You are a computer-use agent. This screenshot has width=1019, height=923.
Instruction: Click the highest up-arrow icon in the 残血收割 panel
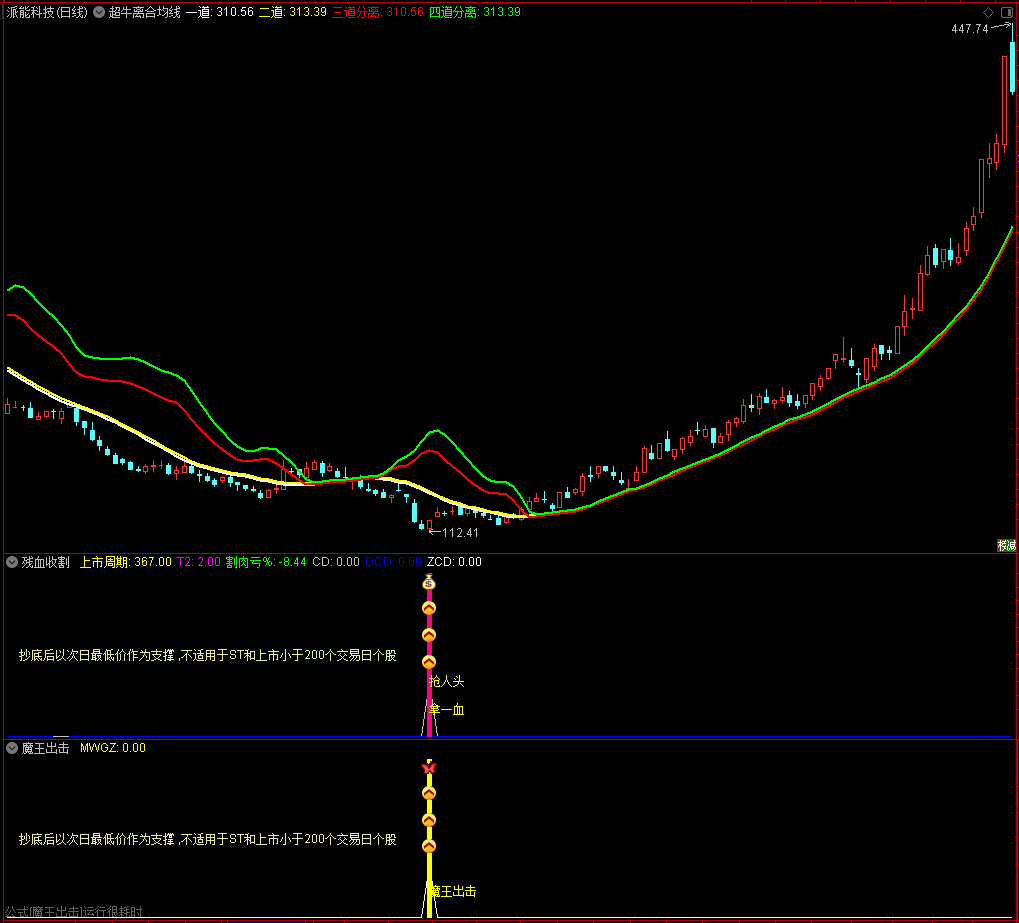(x=429, y=608)
